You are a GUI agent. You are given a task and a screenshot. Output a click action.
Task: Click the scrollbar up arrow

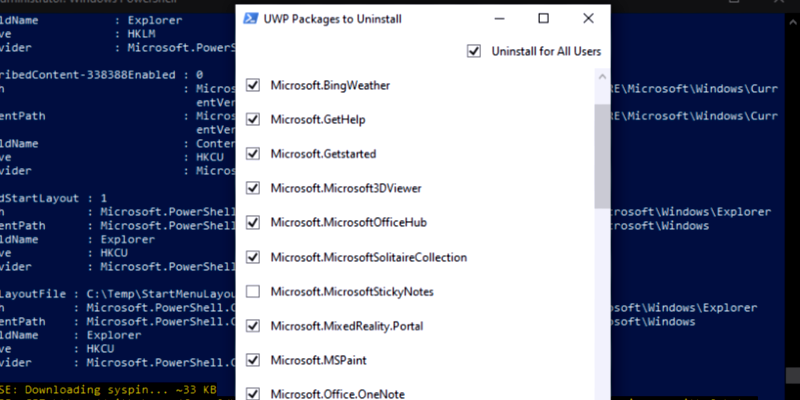pyautogui.click(x=600, y=77)
